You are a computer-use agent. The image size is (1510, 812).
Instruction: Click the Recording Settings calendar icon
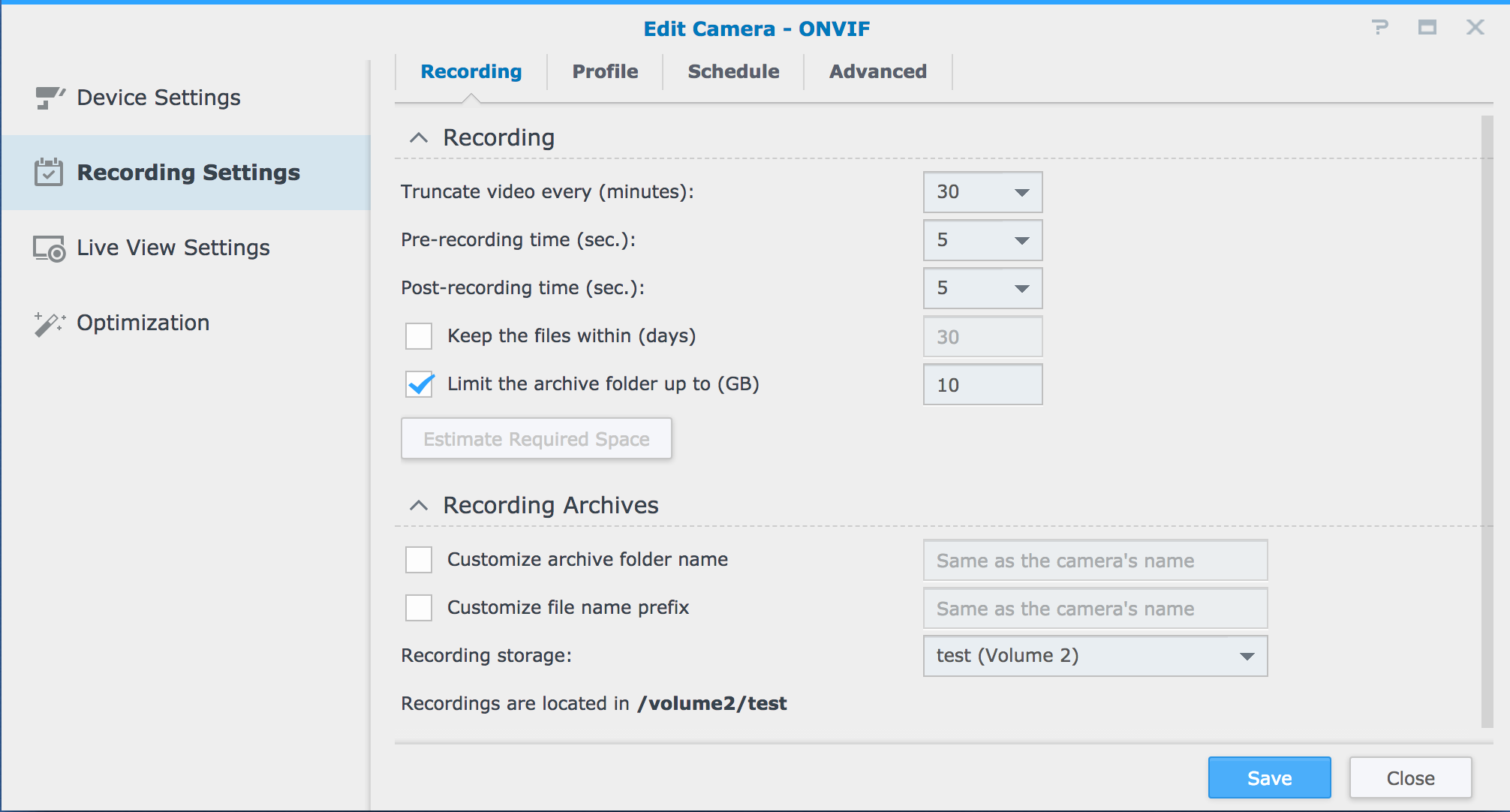click(49, 173)
